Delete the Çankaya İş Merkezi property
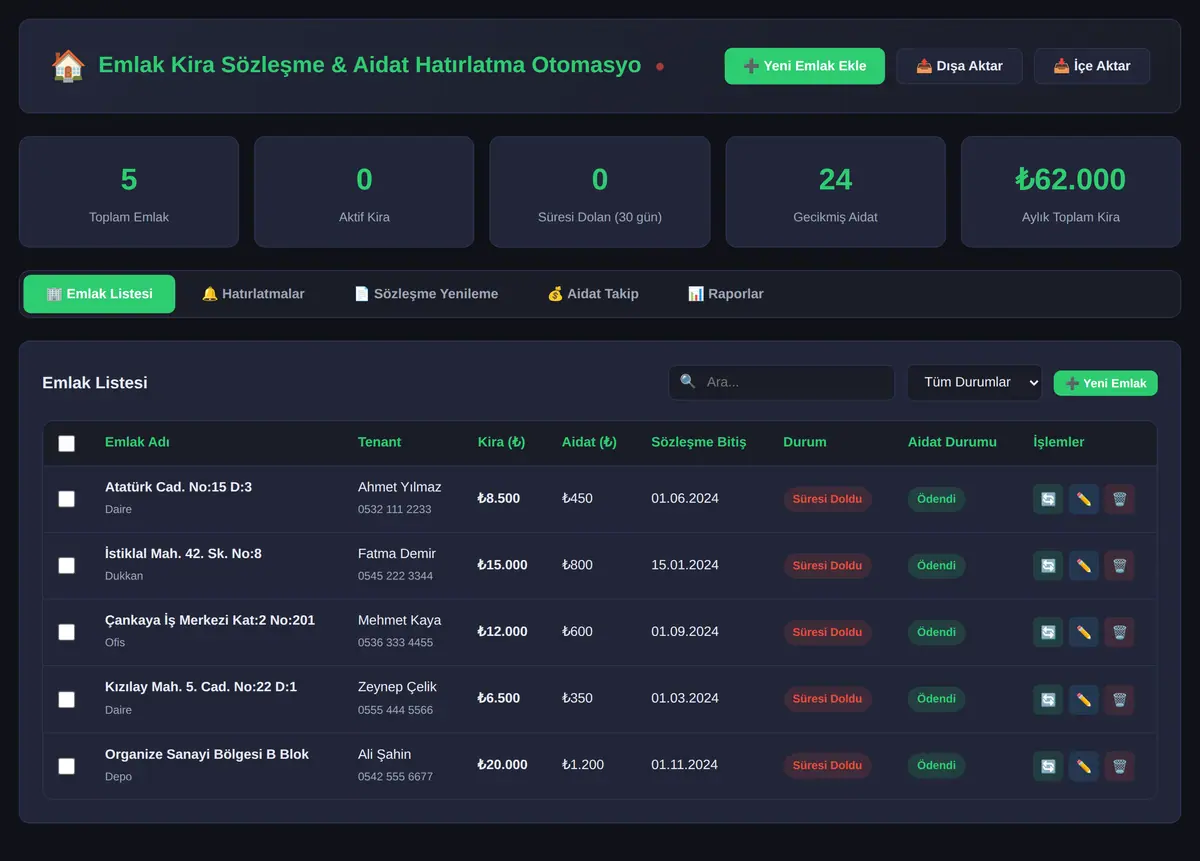 [1120, 632]
